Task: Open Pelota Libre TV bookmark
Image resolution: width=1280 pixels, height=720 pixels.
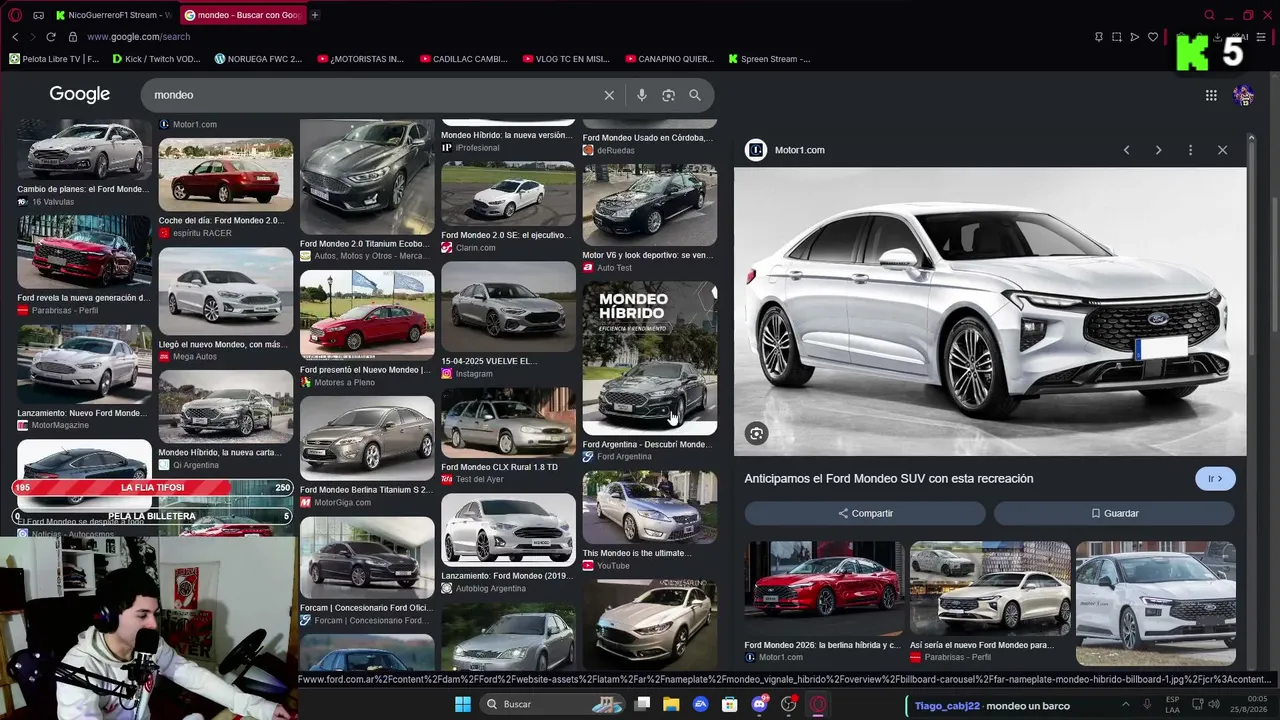Action: click(x=54, y=59)
